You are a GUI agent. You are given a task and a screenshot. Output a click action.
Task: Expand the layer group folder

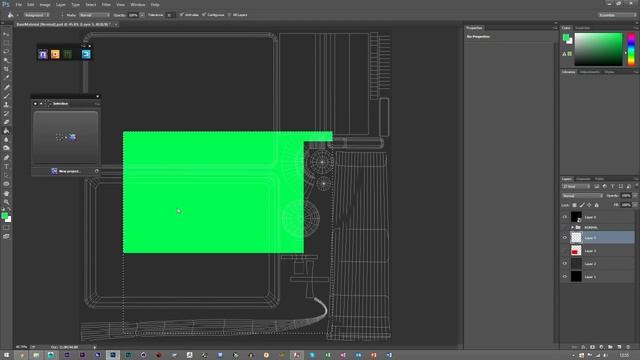coord(572,227)
